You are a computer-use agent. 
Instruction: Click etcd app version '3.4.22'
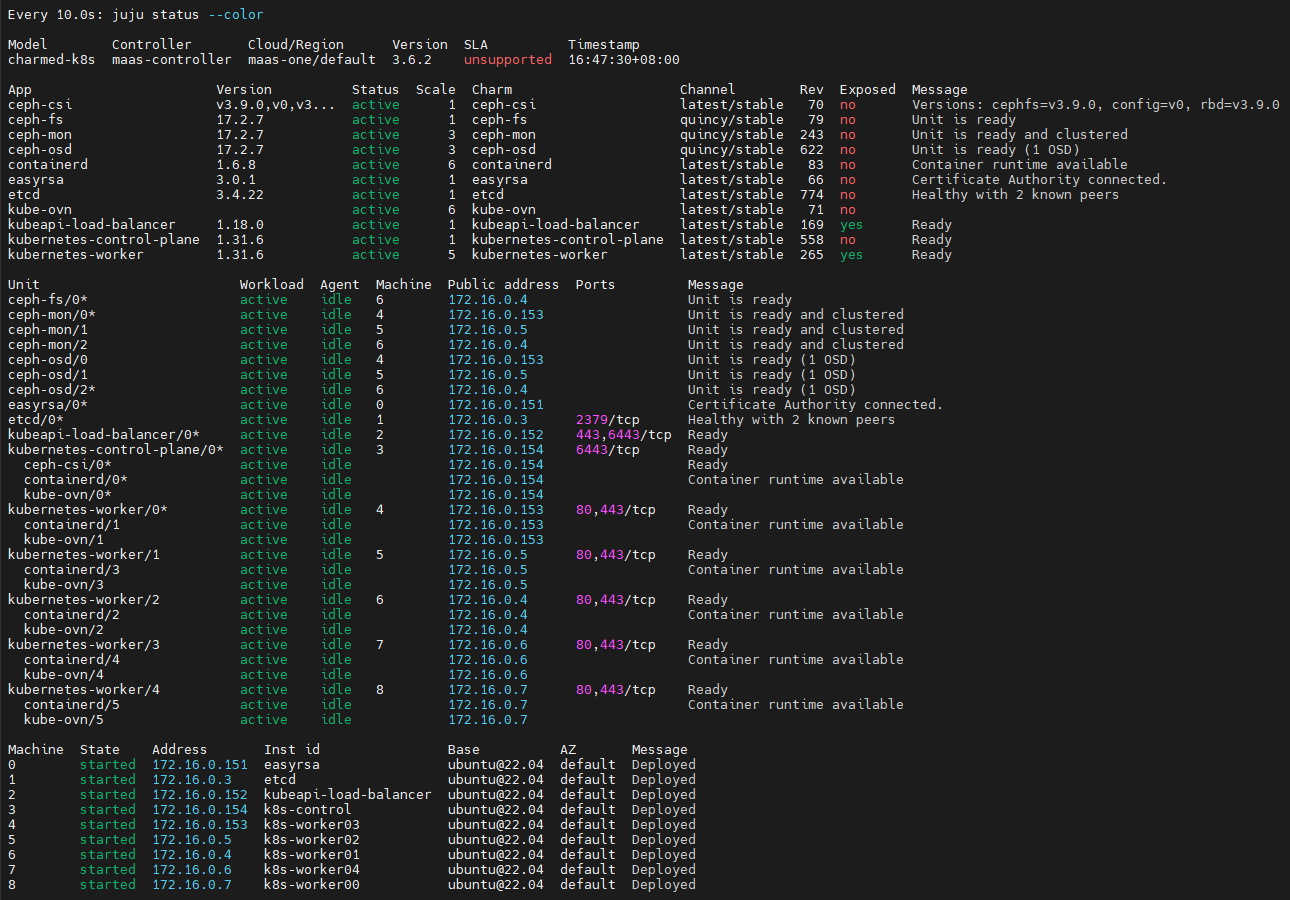(240, 195)
